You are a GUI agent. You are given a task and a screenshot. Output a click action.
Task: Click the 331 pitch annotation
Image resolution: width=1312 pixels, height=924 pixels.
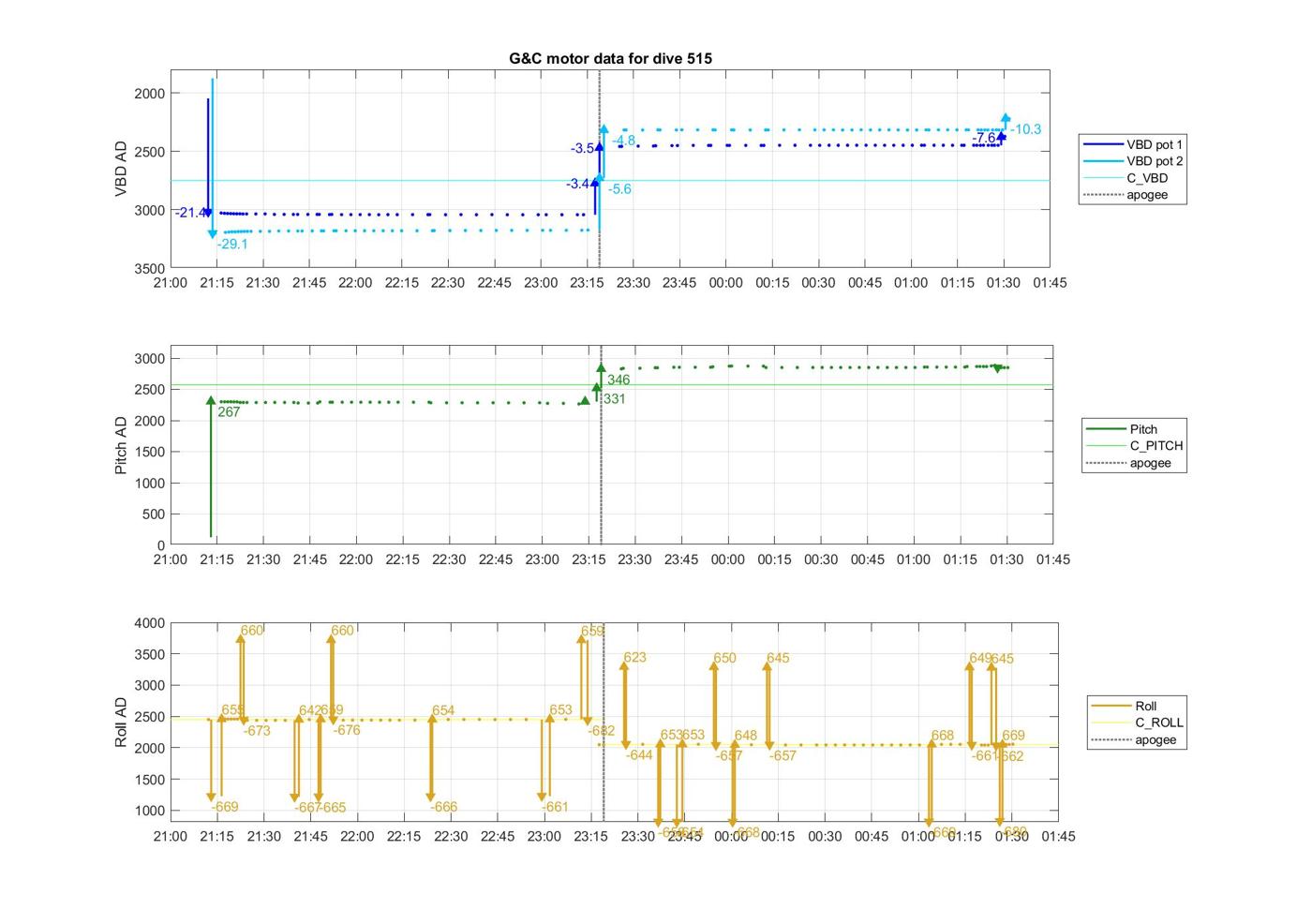pos(614,398)
